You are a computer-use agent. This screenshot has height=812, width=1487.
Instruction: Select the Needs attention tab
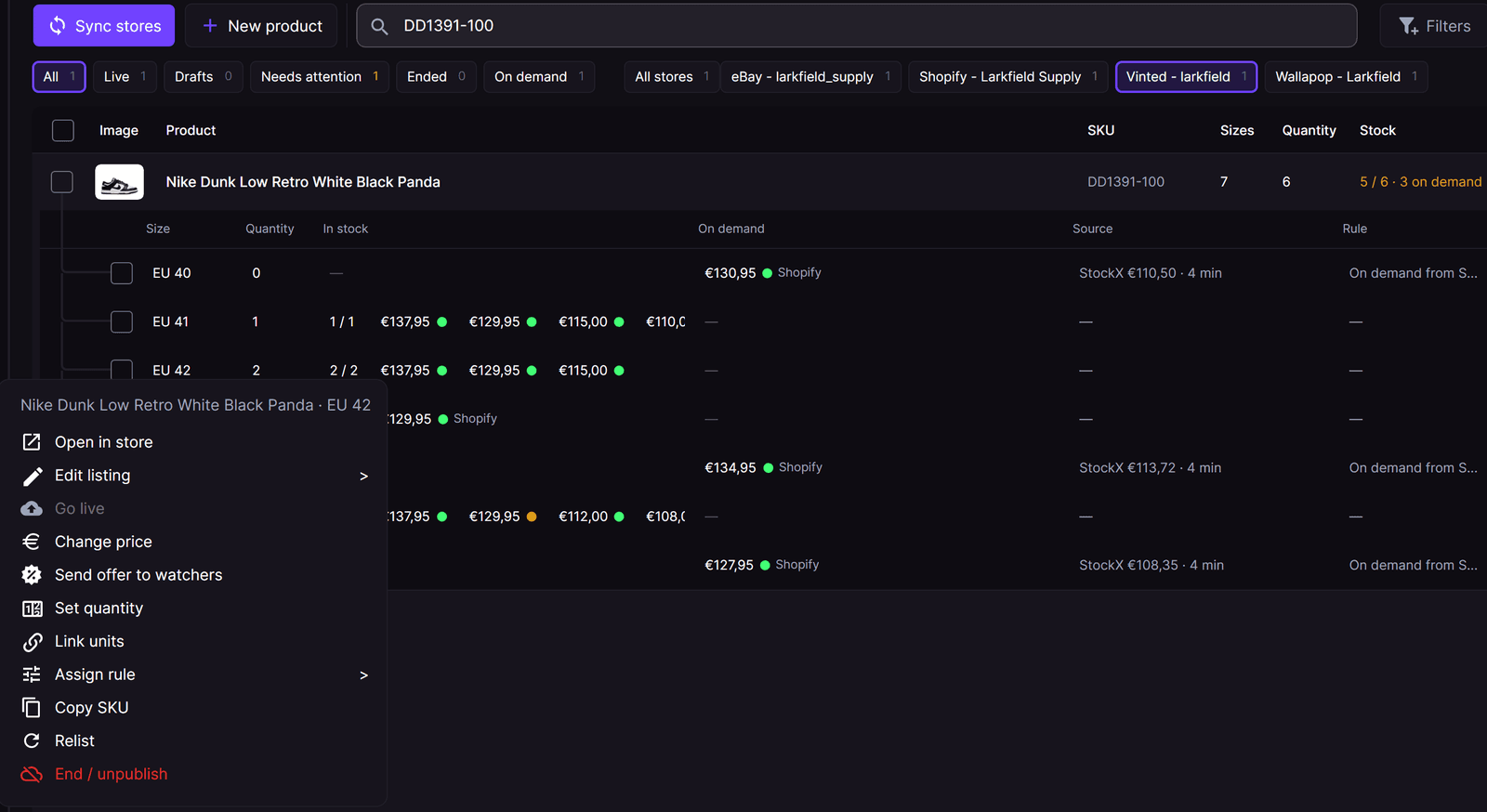point(320,76)
